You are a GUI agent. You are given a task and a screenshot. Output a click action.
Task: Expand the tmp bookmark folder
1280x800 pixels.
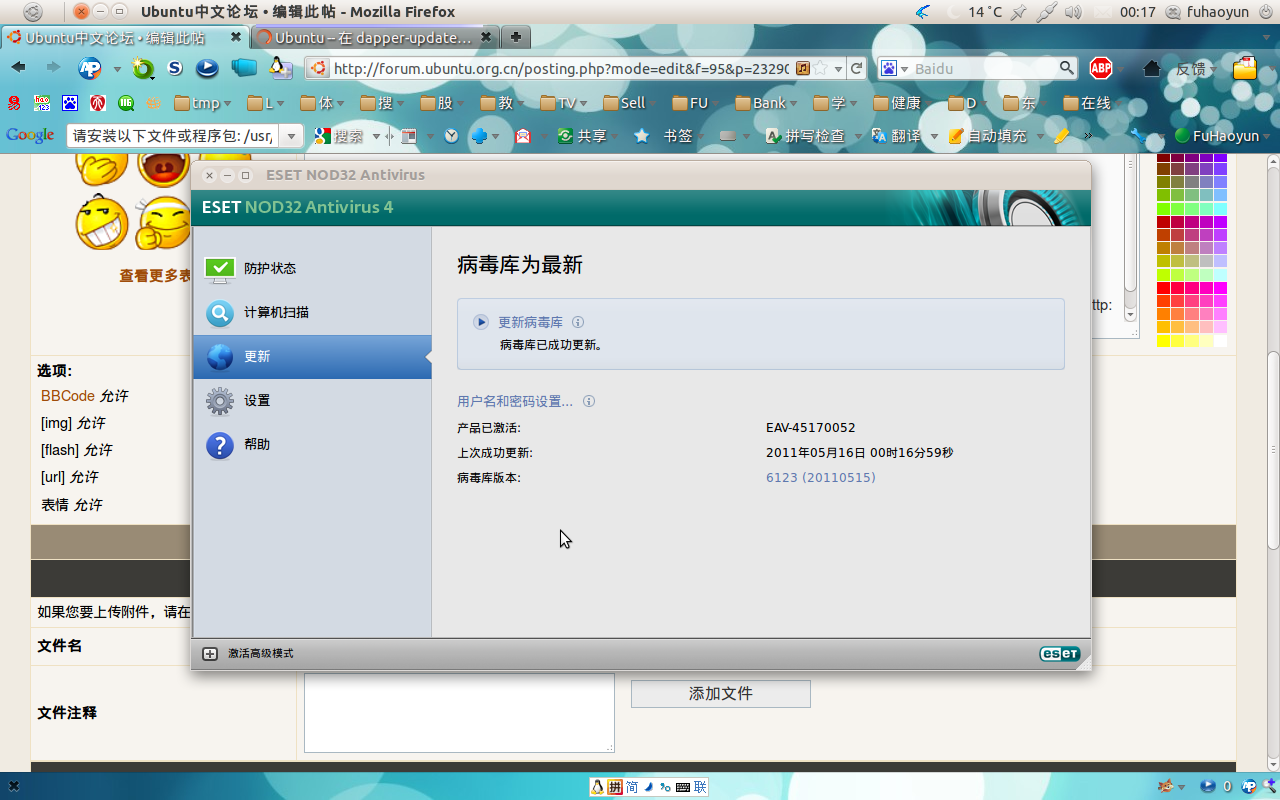pyautogui.click(x=203, y=103)
